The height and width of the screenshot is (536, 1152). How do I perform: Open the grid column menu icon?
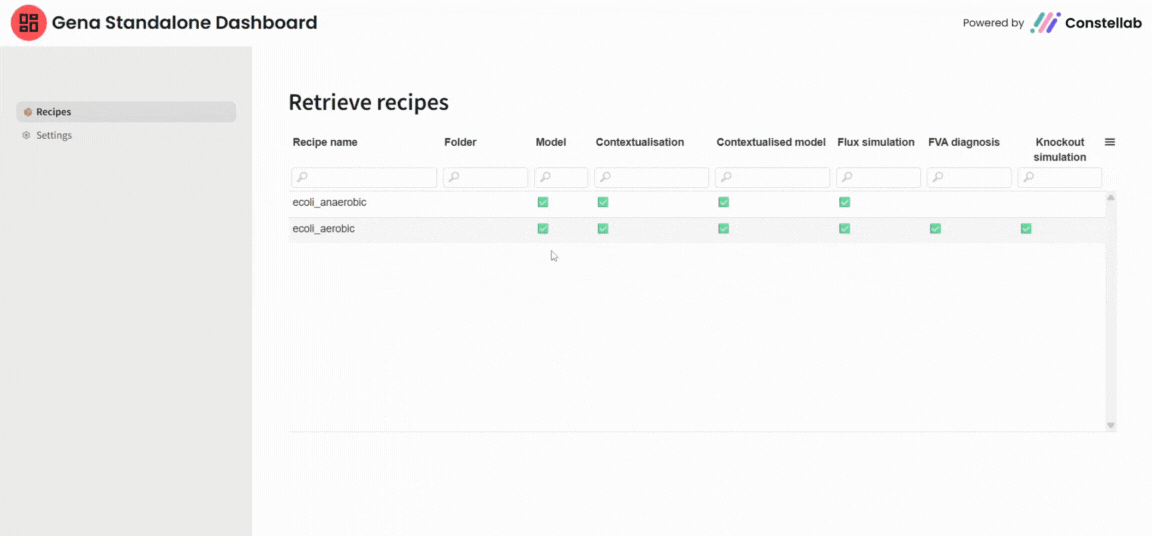pyautogui.click(x=1109, y=142)
